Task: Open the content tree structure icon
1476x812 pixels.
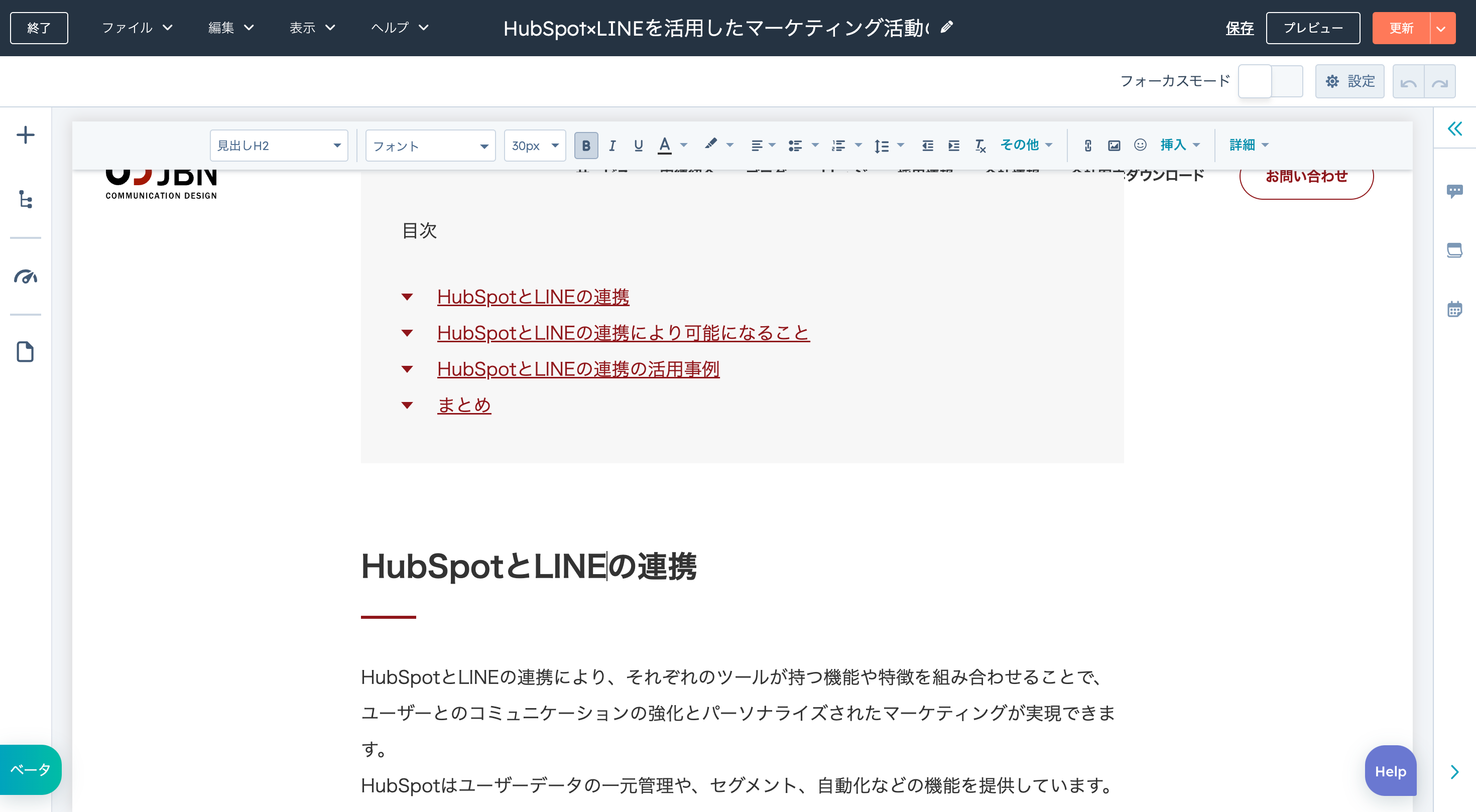Action: click(25, 199)
